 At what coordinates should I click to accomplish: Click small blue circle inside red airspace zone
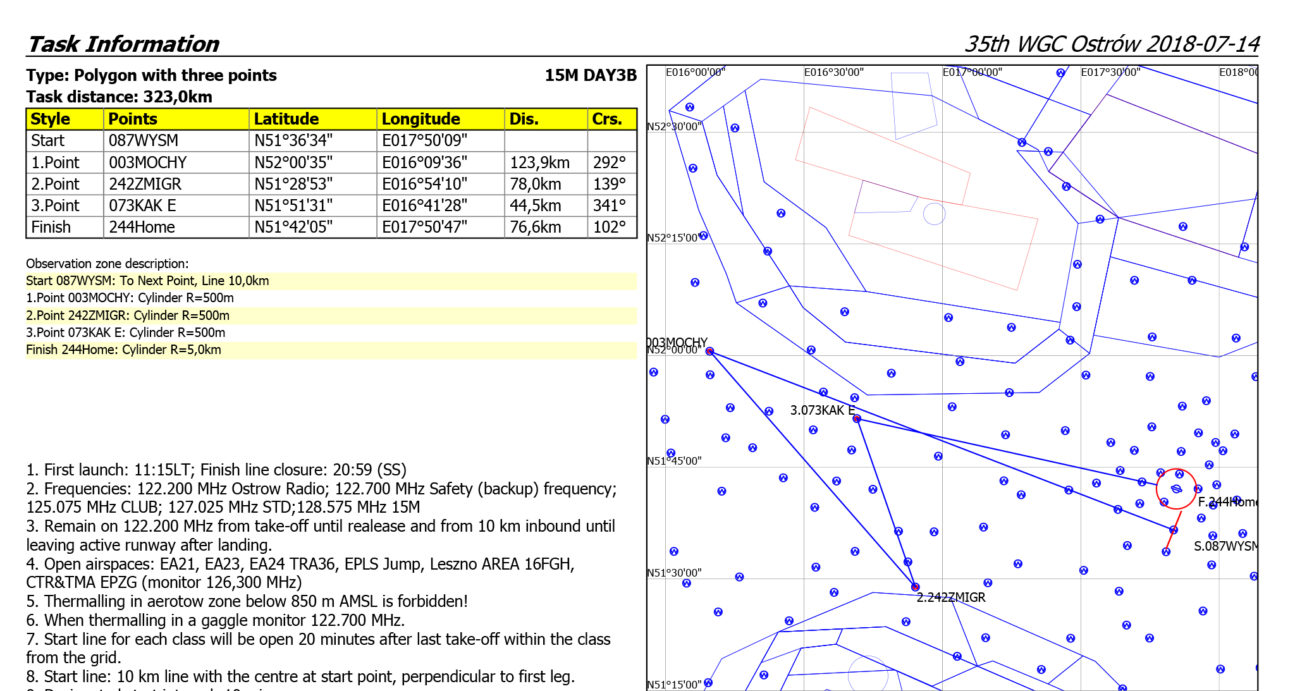(933, 213)
